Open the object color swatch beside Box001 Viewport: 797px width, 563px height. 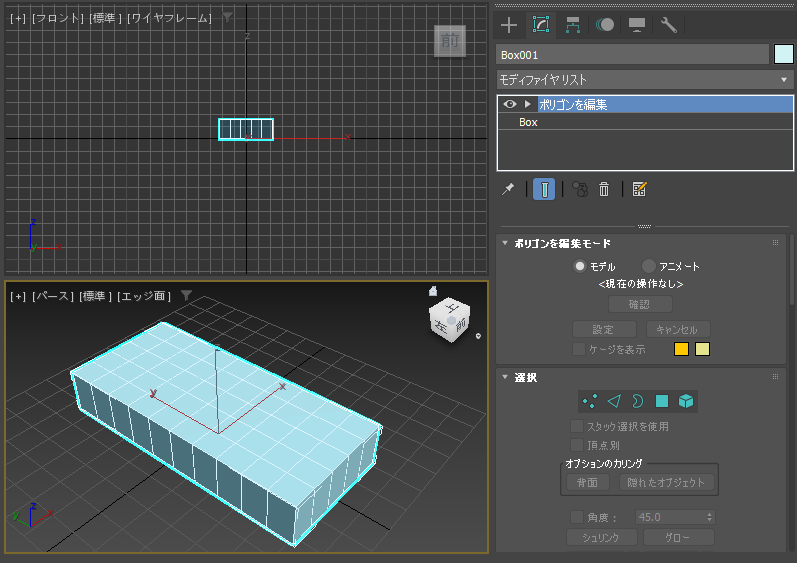(x=783, y=54)
